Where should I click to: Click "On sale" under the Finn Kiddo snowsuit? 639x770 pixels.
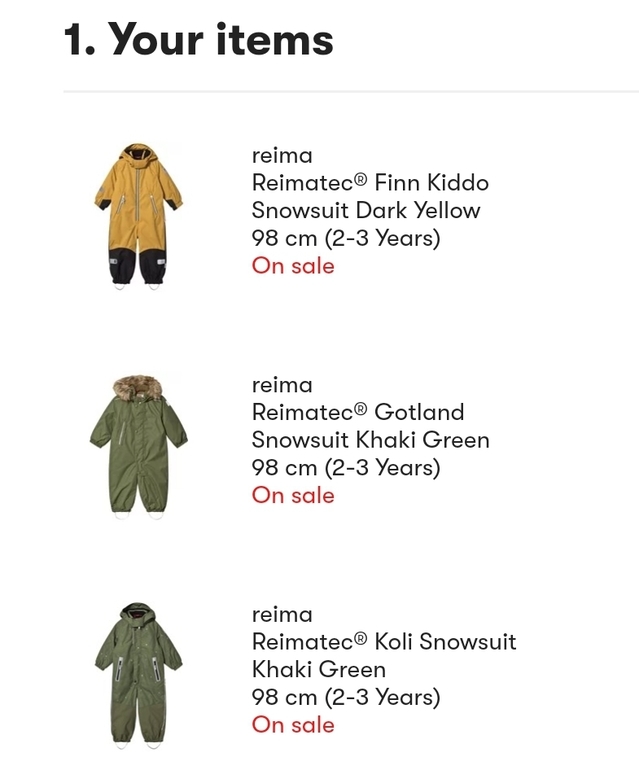(293, 266)
